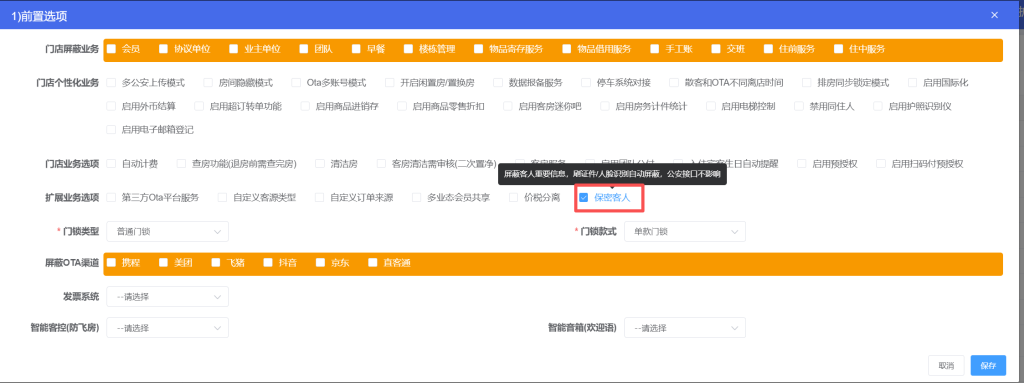
Task: Enable the 启用客房迷你吧 checkbox
Action: point(507,106)
